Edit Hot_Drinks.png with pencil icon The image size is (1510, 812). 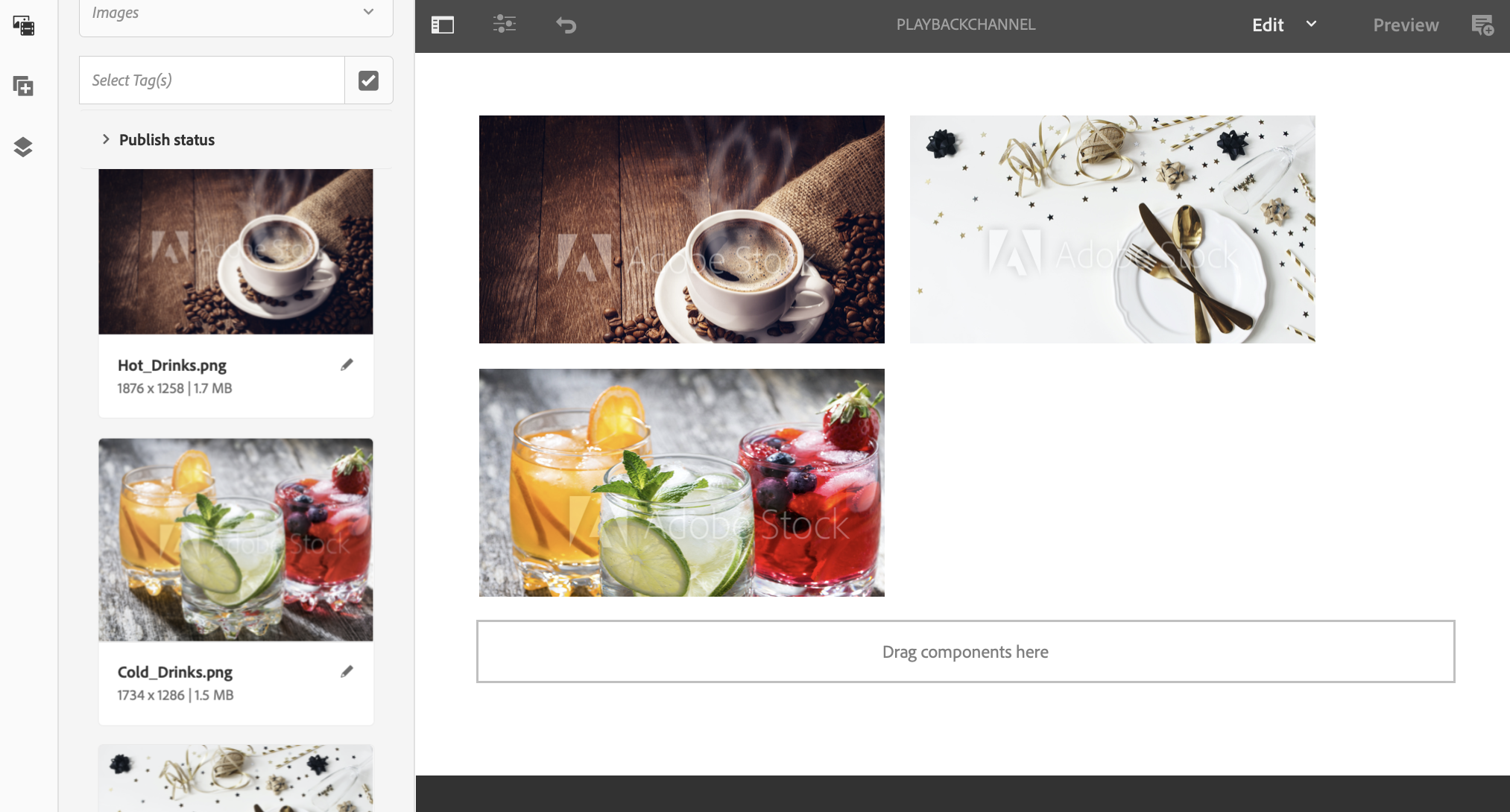pos(347,365)
